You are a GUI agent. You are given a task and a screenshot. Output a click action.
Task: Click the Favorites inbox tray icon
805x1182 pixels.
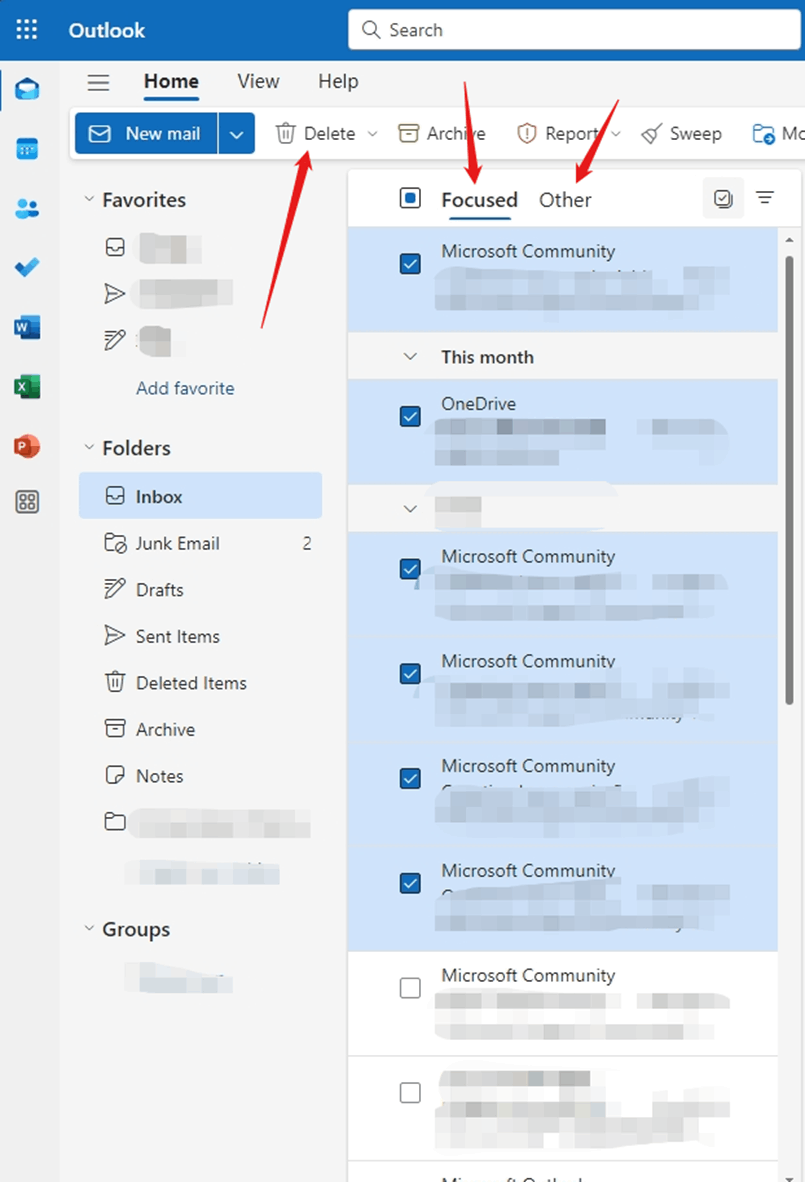pyautogui.click(x=115, y=247)
